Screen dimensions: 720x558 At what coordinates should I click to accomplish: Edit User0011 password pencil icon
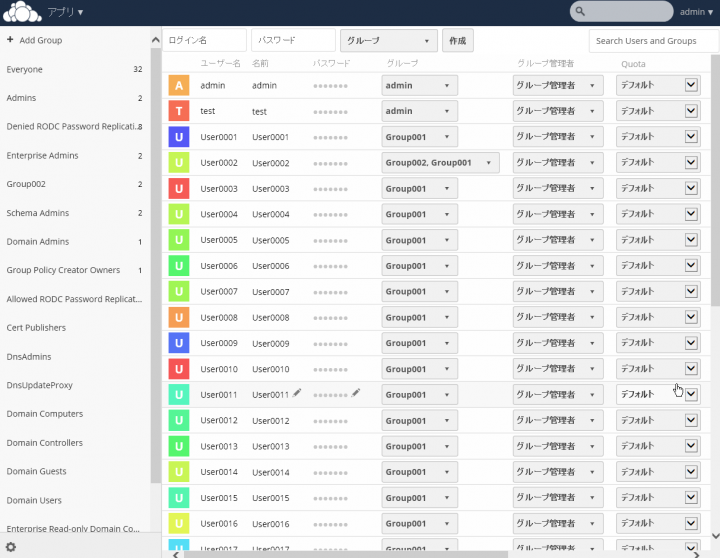point(355,393)
